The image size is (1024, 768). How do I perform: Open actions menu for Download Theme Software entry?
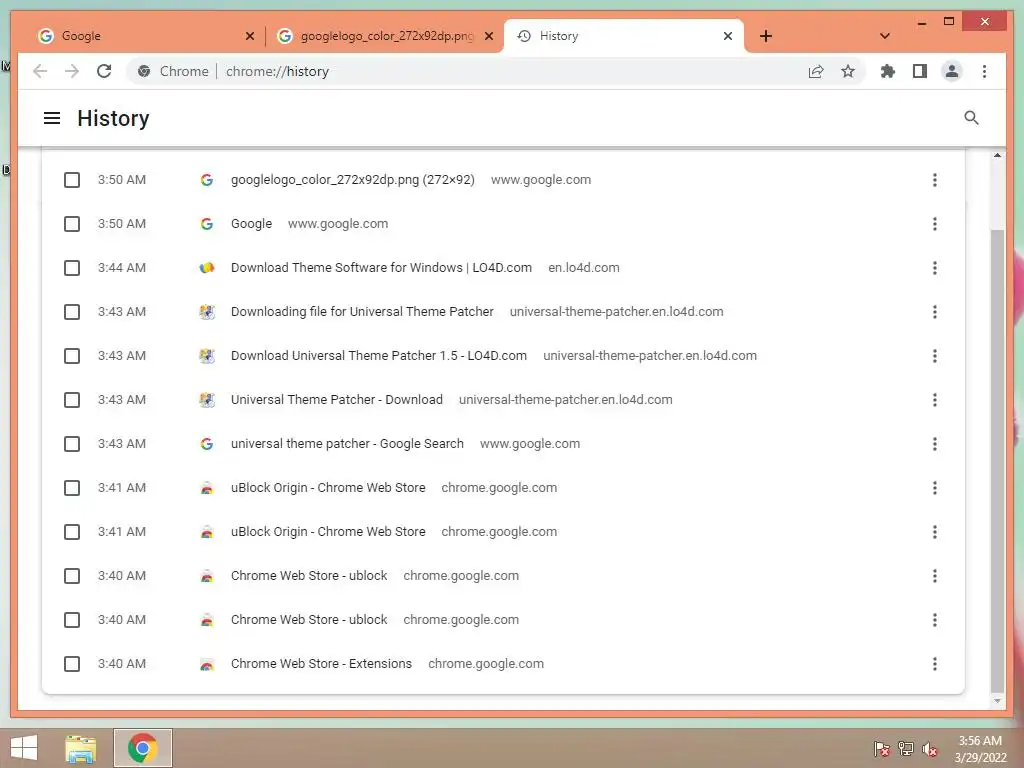(935, 268)
